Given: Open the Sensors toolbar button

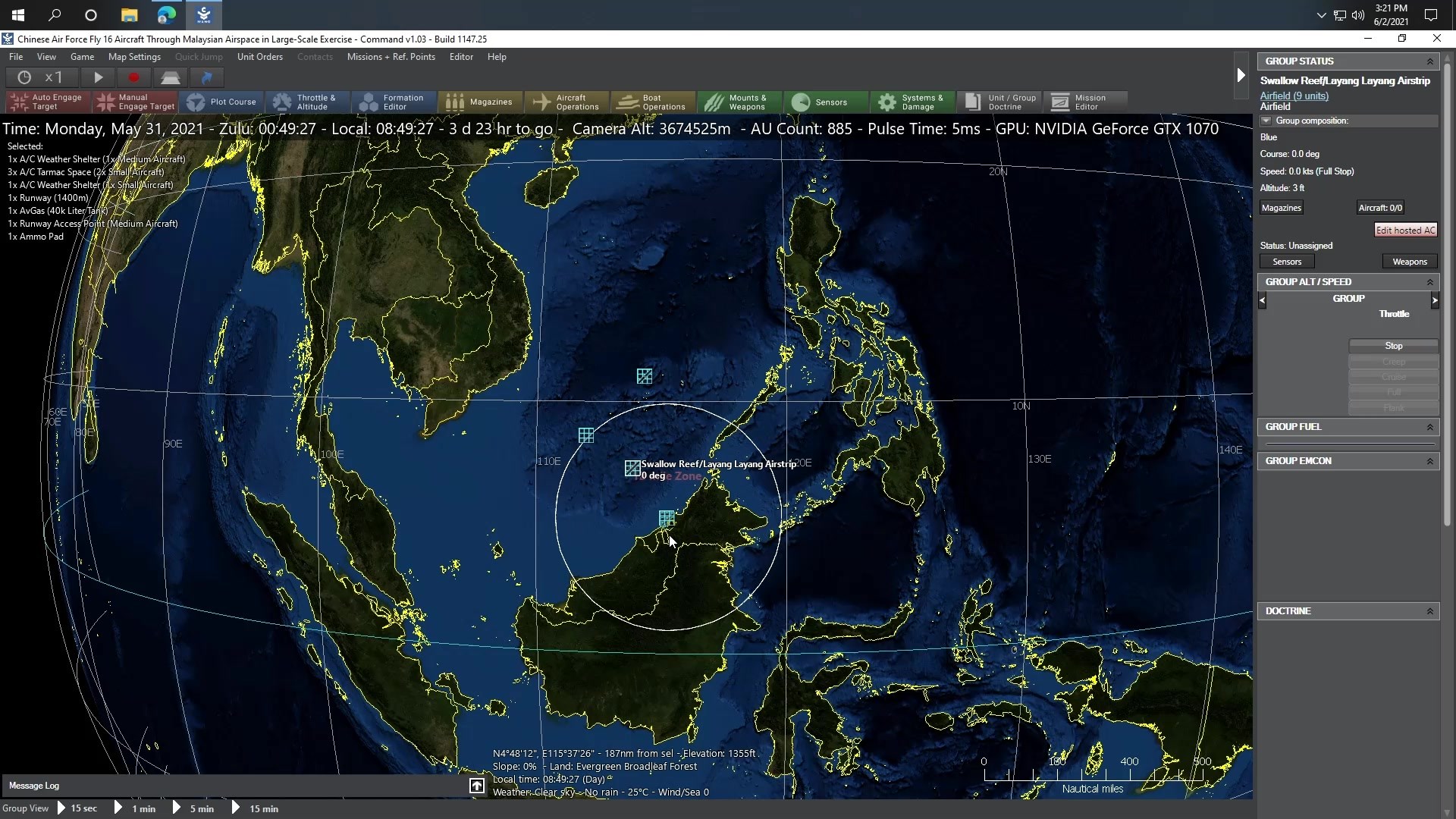Looking at the screenshot, I should [x=827, y=102].
